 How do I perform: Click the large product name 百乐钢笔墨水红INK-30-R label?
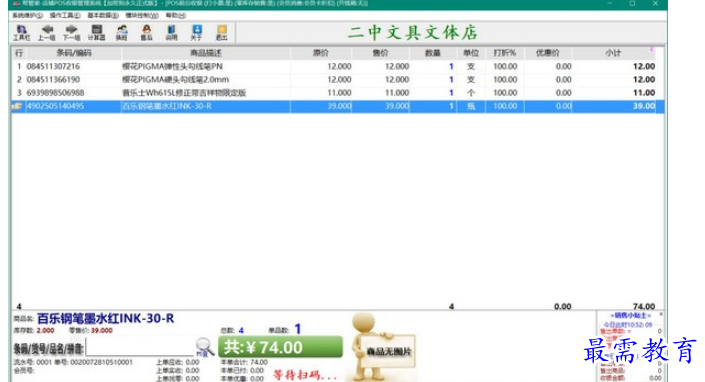pyautogui.click(x=105, y=319)
